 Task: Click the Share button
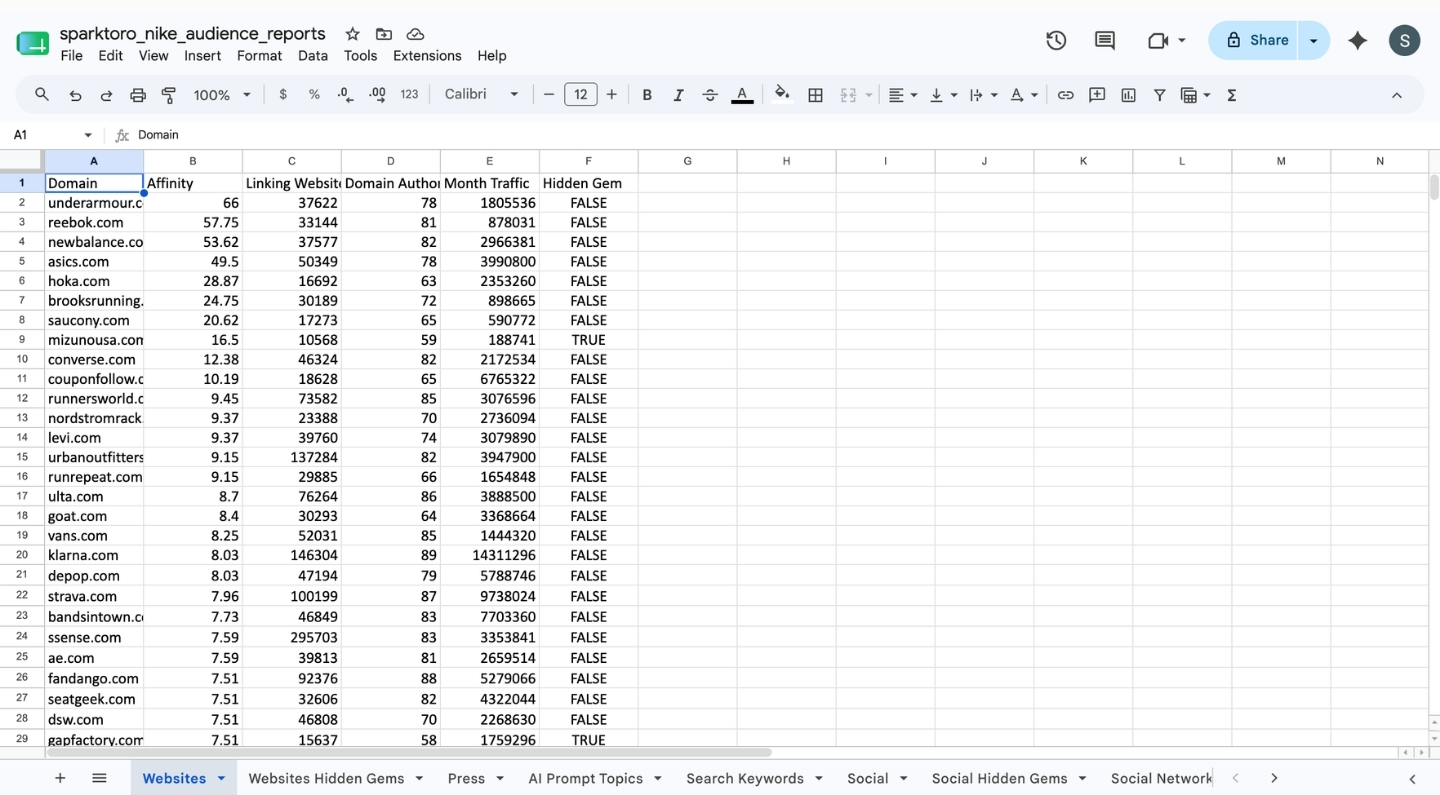pos(1253,40)
